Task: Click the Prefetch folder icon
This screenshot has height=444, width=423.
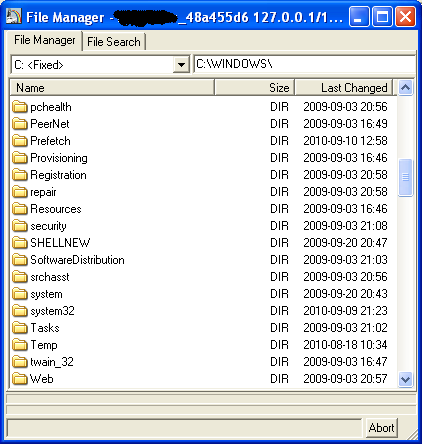Action: click(20, 141)
